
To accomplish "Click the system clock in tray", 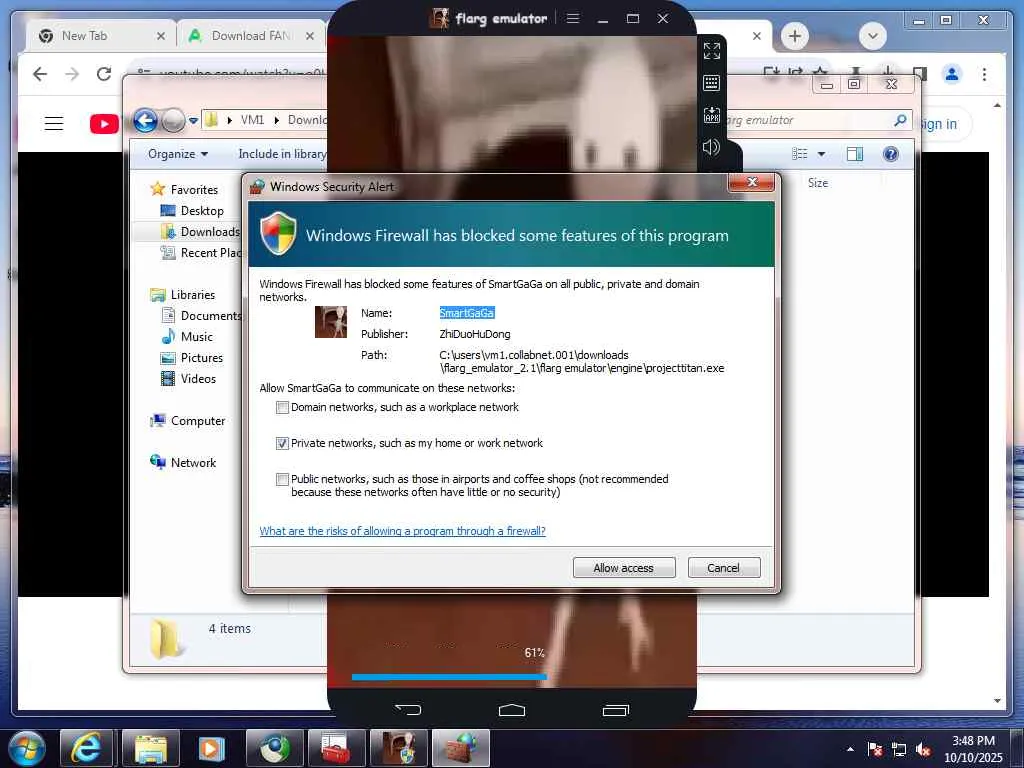I will 973,749.
